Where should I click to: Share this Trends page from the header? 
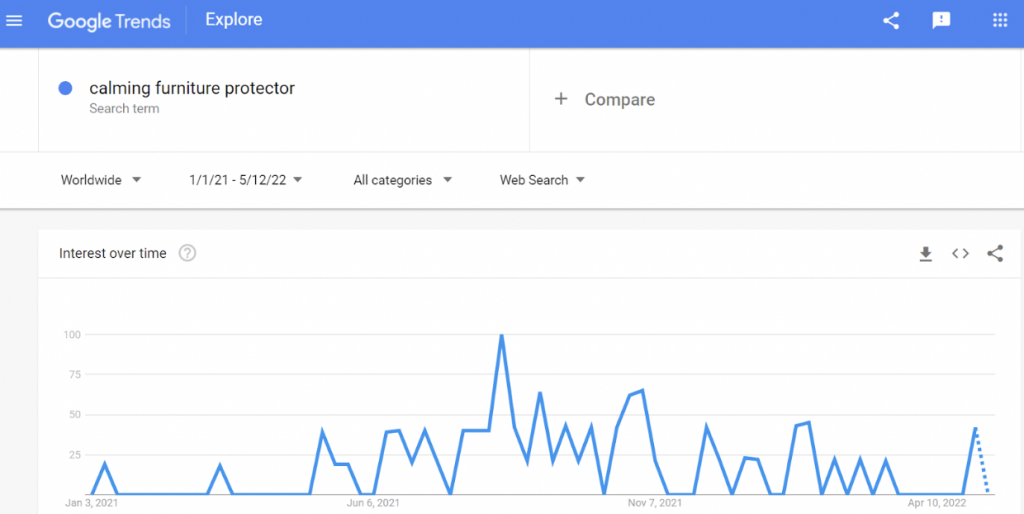click(891, 21)
